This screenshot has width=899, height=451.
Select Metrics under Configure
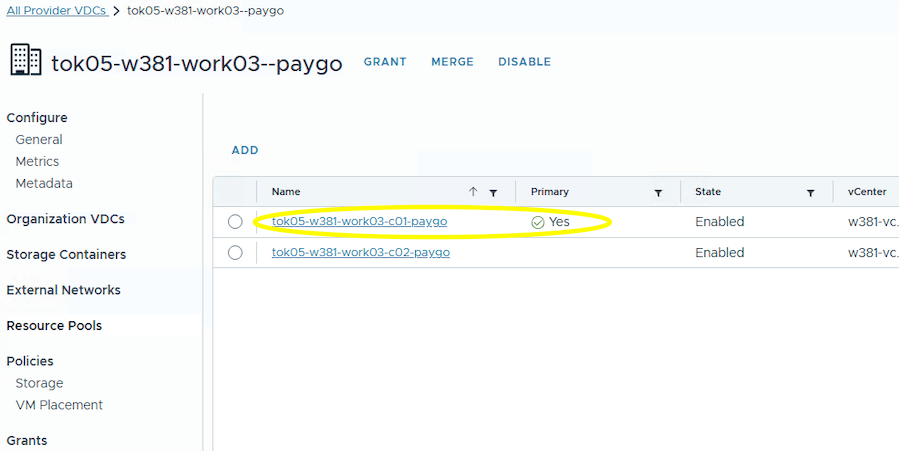37,161
